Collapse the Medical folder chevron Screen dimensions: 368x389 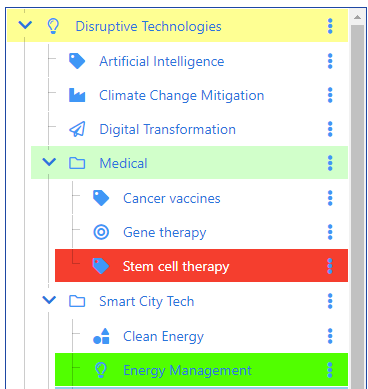click(49, 162)
